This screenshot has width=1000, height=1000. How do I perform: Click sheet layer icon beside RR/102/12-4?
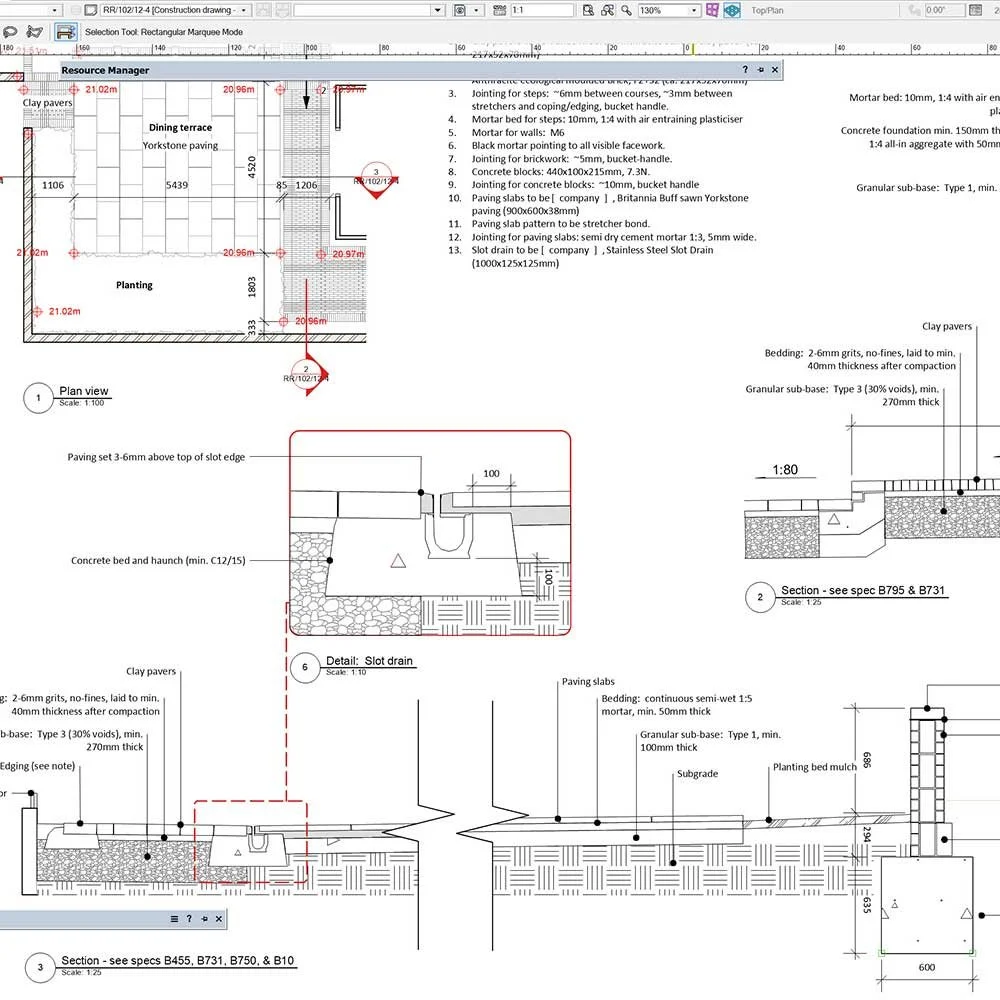coord(91,10)
